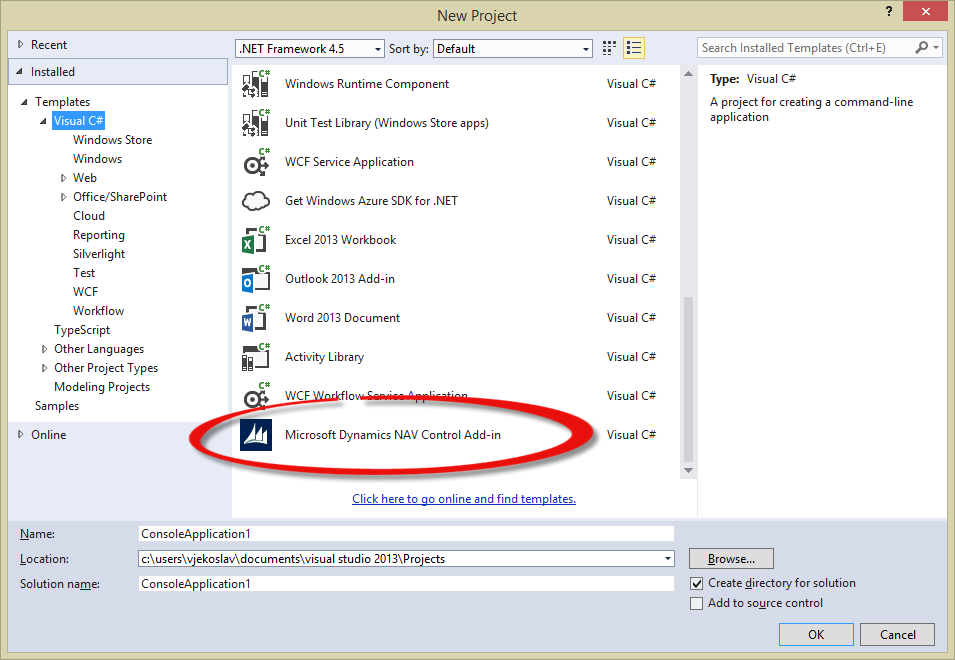The image size is (955, 660).
Task: Open the online templates link
Action: [464, 499]
